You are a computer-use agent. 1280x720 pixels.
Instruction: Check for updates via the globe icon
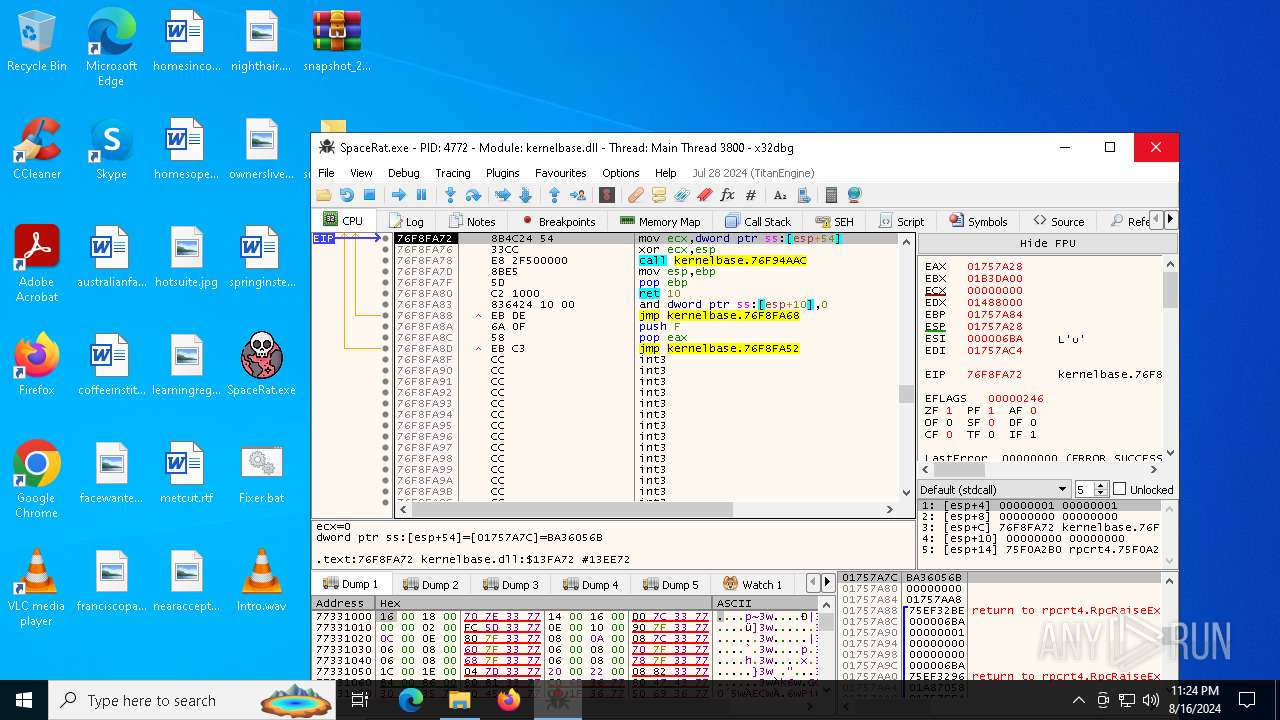(x=854, y=195)
